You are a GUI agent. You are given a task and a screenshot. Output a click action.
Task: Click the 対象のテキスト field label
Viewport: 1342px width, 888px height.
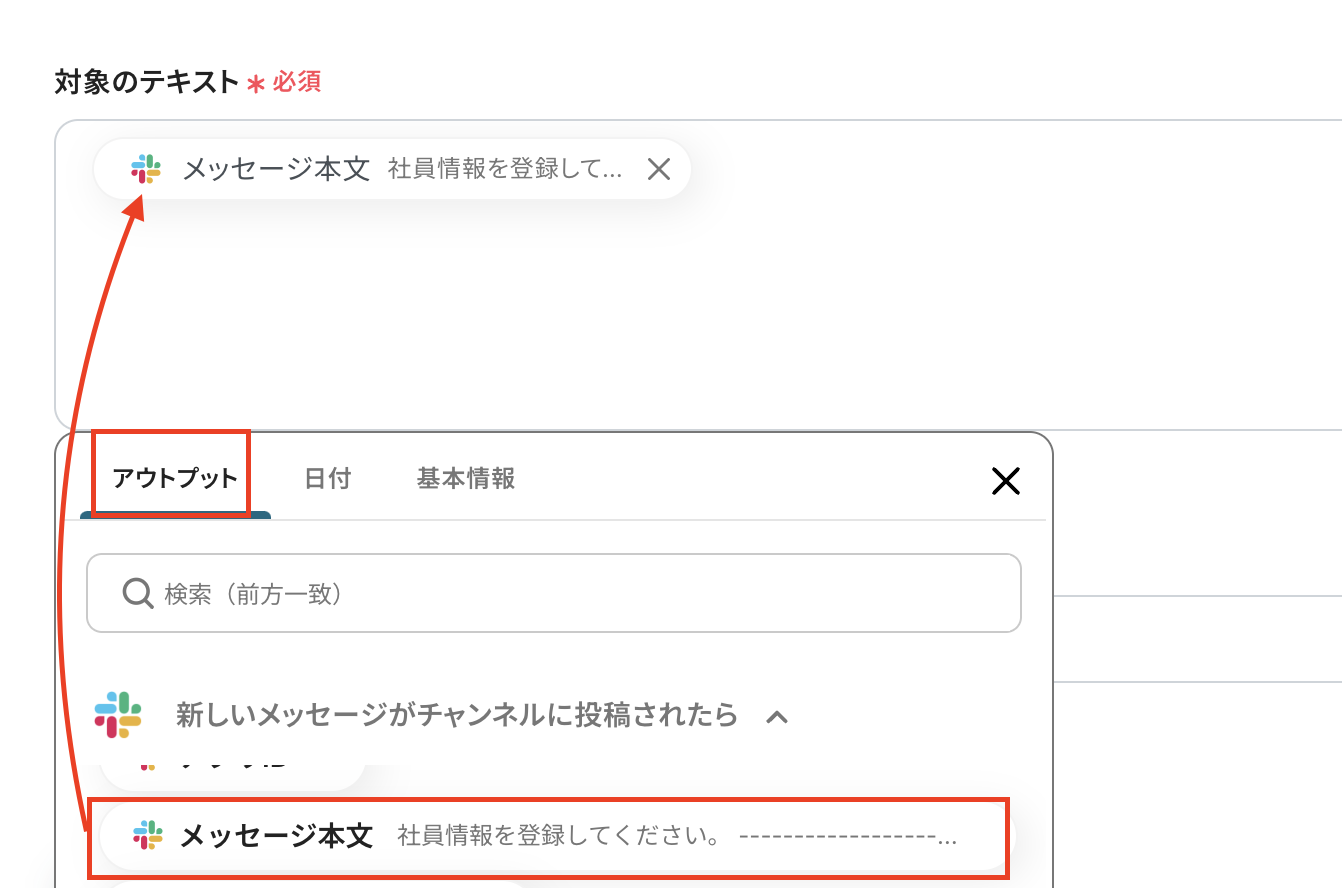[147, 82]
